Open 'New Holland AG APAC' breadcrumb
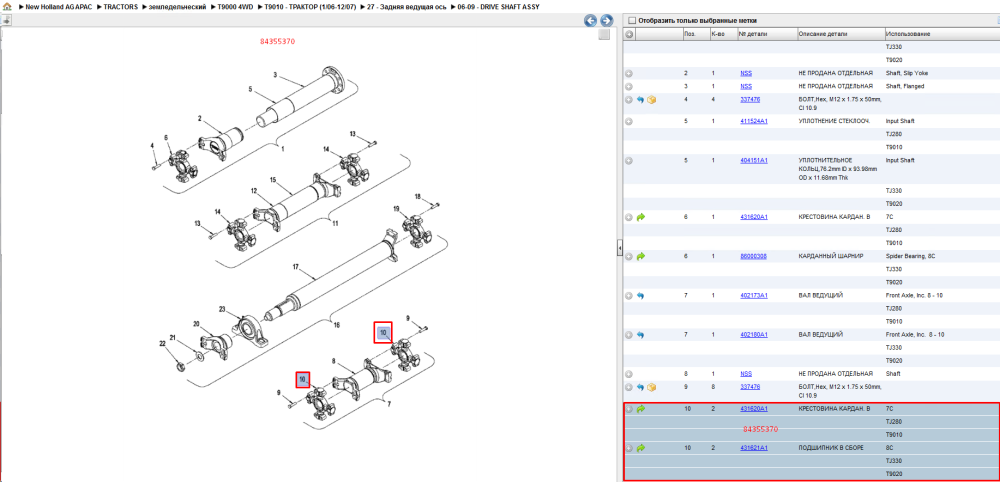This screenshot has height=482, width=1000. pyautogui.click(x=57, y=6)
